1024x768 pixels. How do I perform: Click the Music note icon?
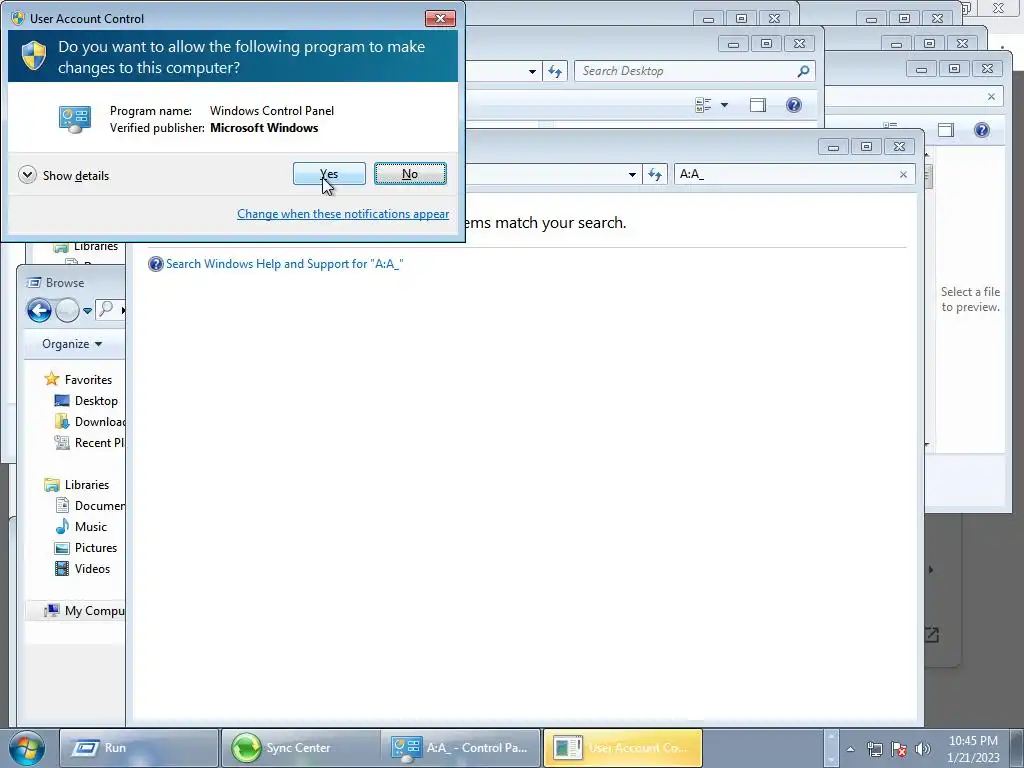click(62, 526)
